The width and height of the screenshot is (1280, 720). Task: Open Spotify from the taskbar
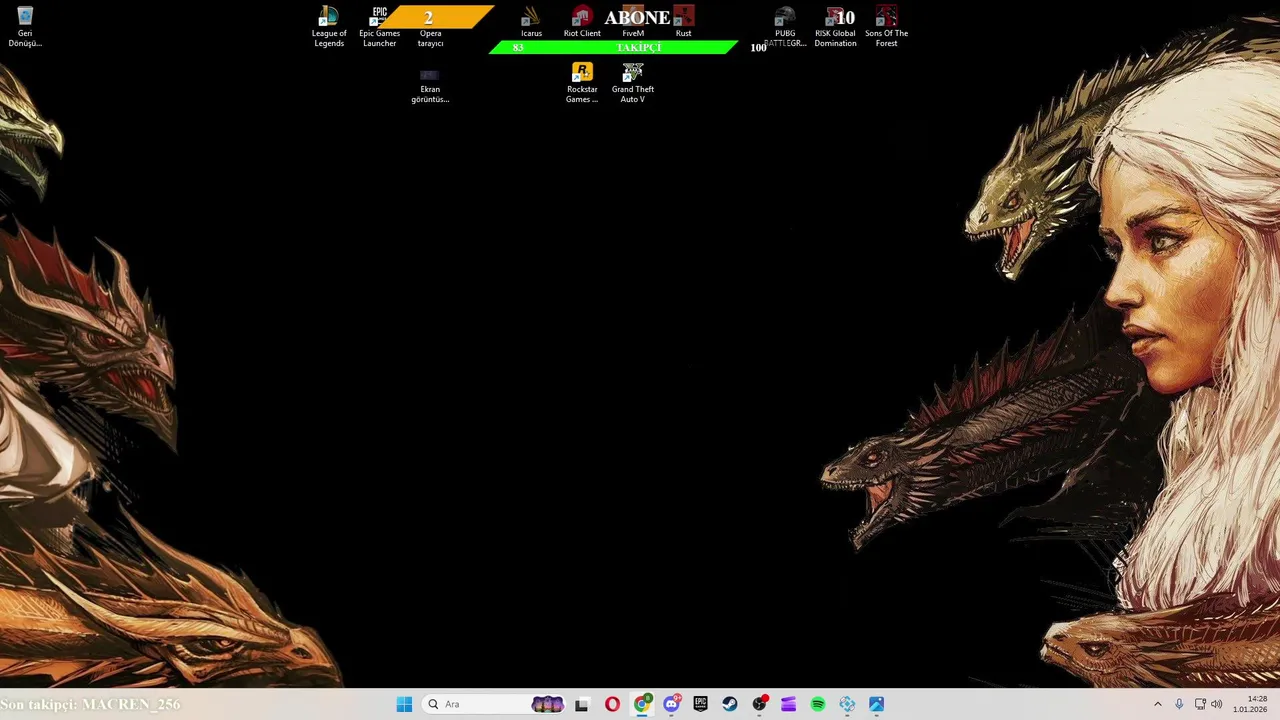[x=818, y=704]
